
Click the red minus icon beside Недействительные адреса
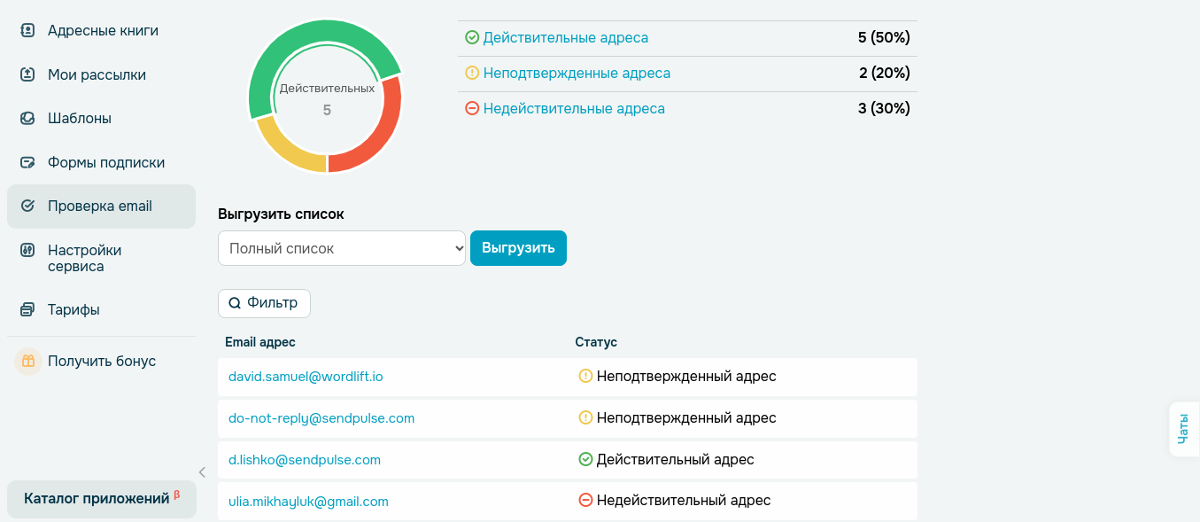coord(472,108)
